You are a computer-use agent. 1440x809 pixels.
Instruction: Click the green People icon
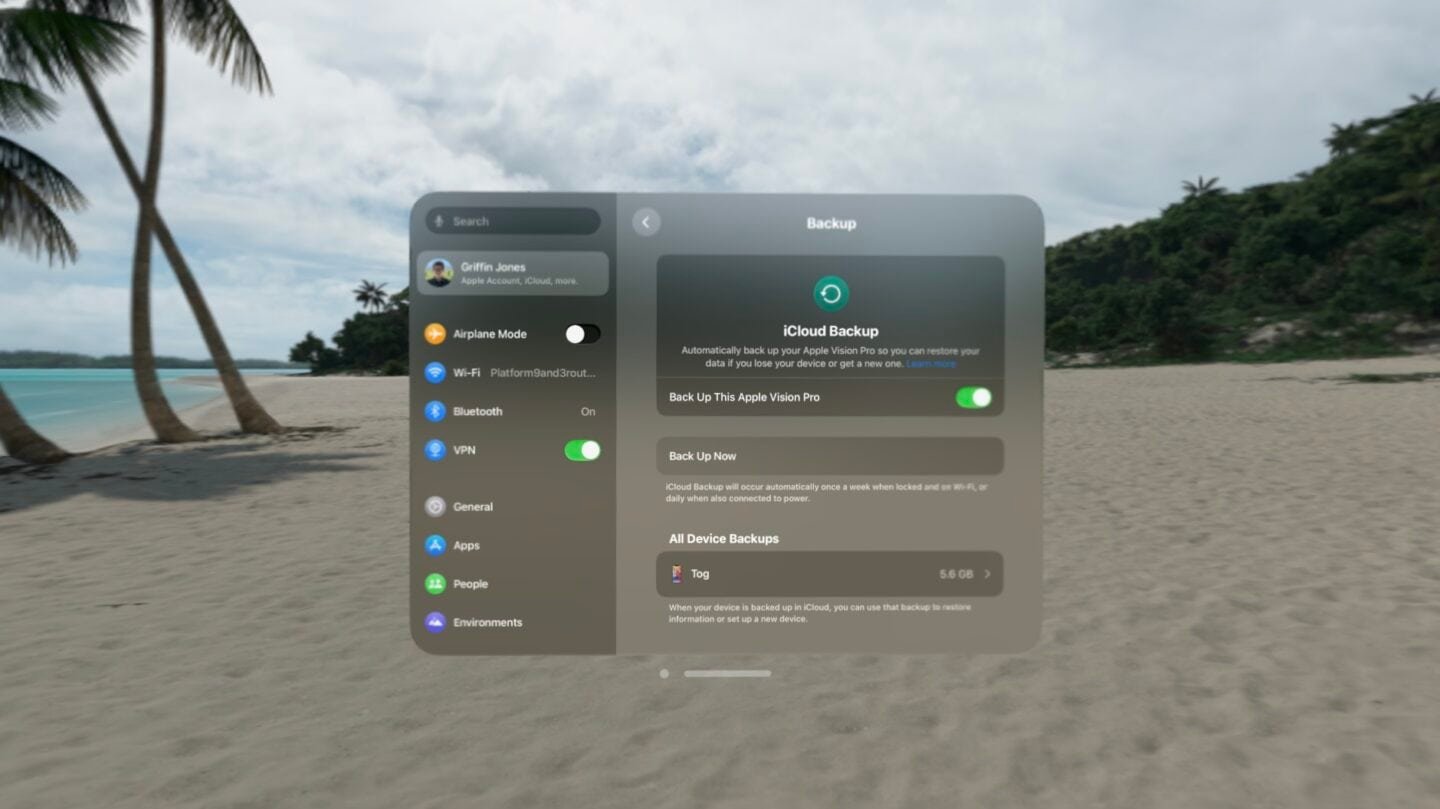click(435, 584)
